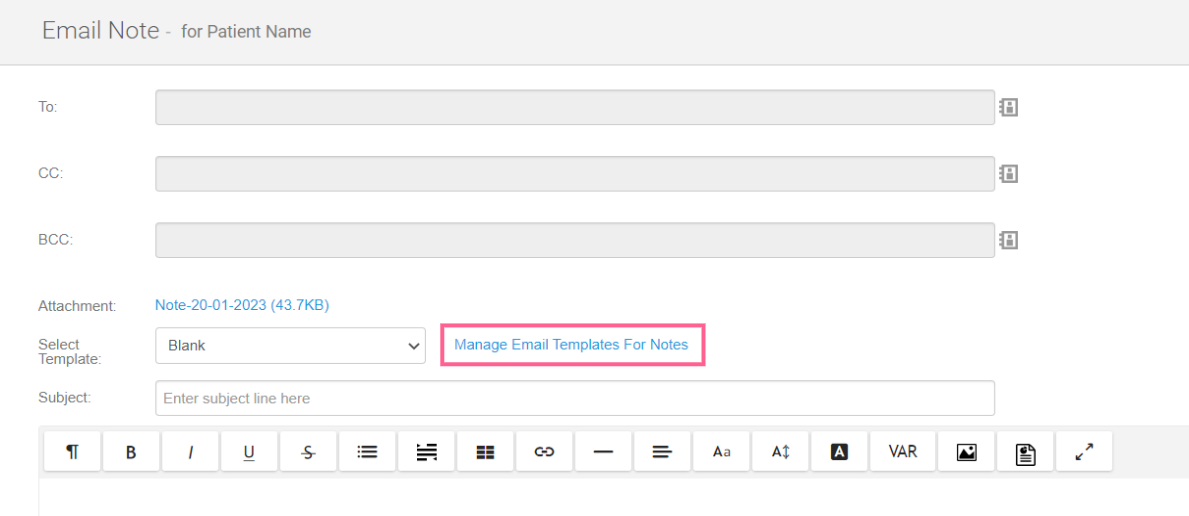Insert an image from the toolbar
Image resolution: width=1189 pixels, height=516 pixels.
pos(965,452)
